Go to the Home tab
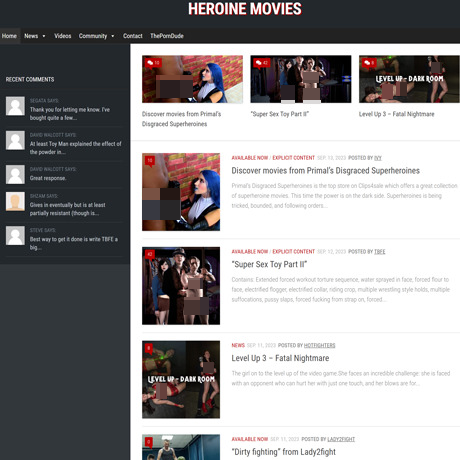Image resolution: width=460 pixels, height=460 pixels. [x=9, y=36]
